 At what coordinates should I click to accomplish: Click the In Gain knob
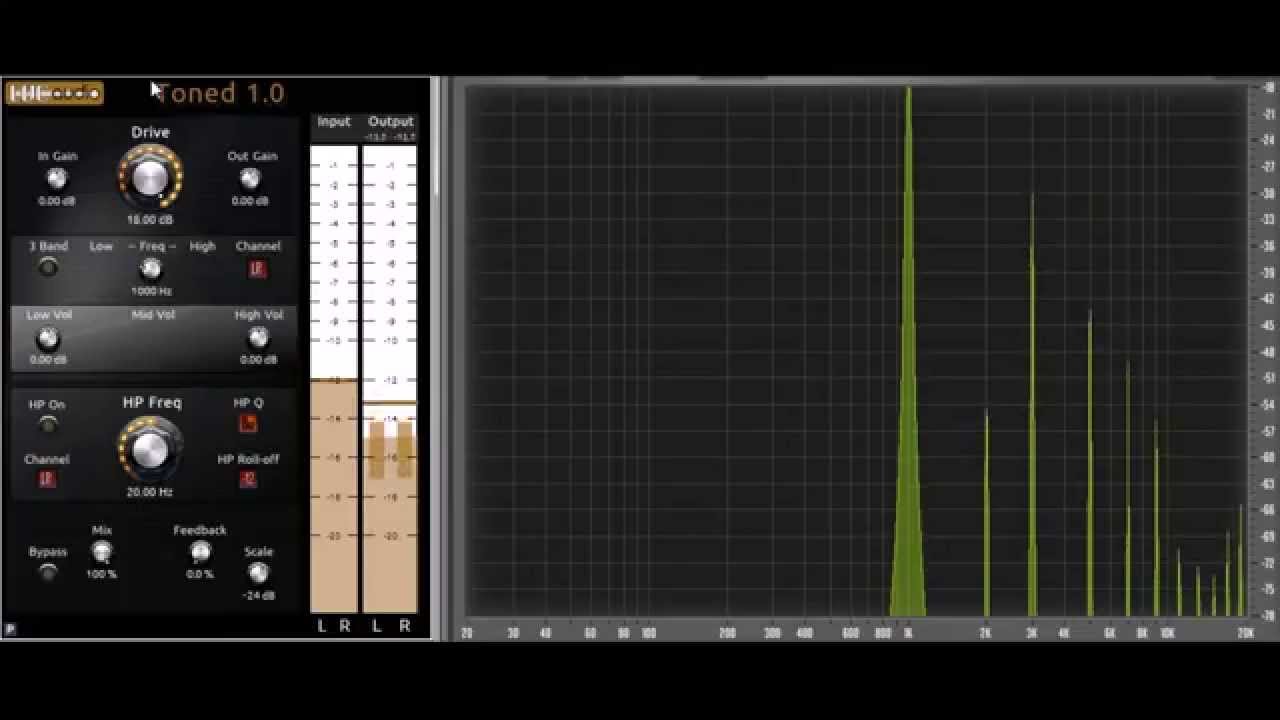point(57,179)
